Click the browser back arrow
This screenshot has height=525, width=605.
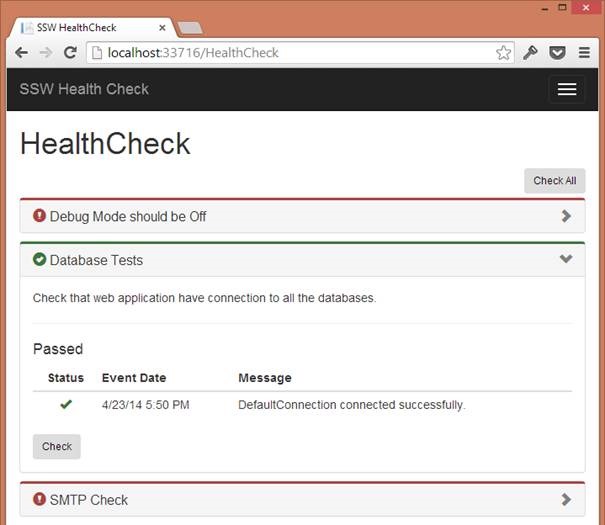[x=21, y=53]
